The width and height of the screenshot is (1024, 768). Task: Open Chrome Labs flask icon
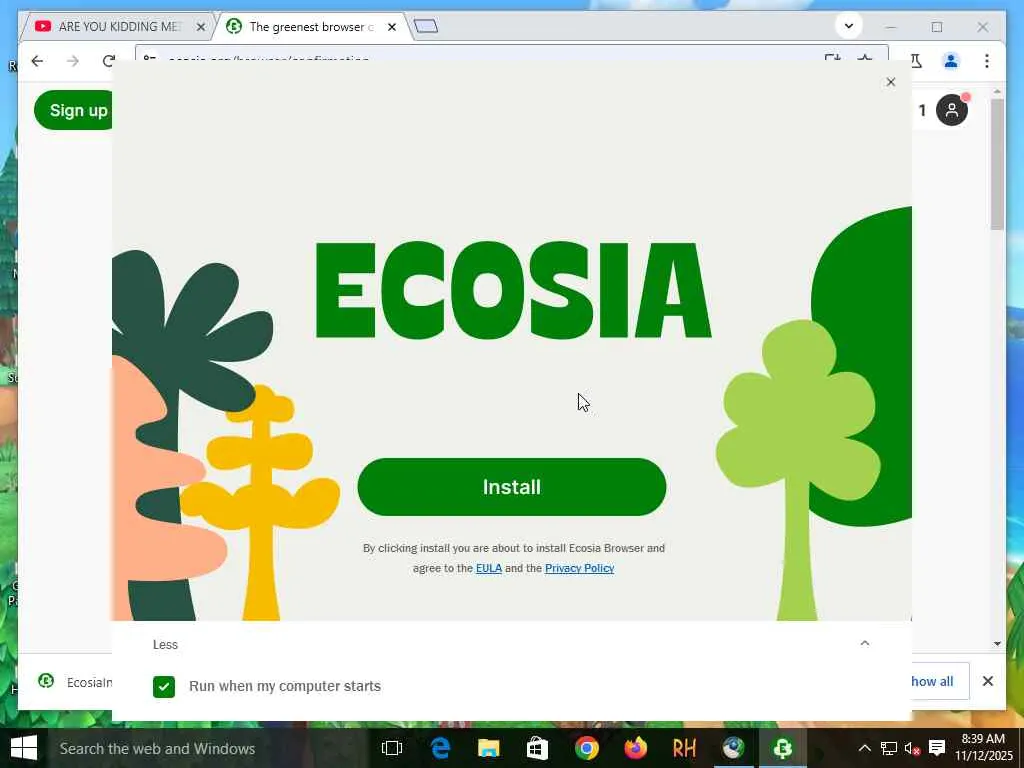[916, 61]
